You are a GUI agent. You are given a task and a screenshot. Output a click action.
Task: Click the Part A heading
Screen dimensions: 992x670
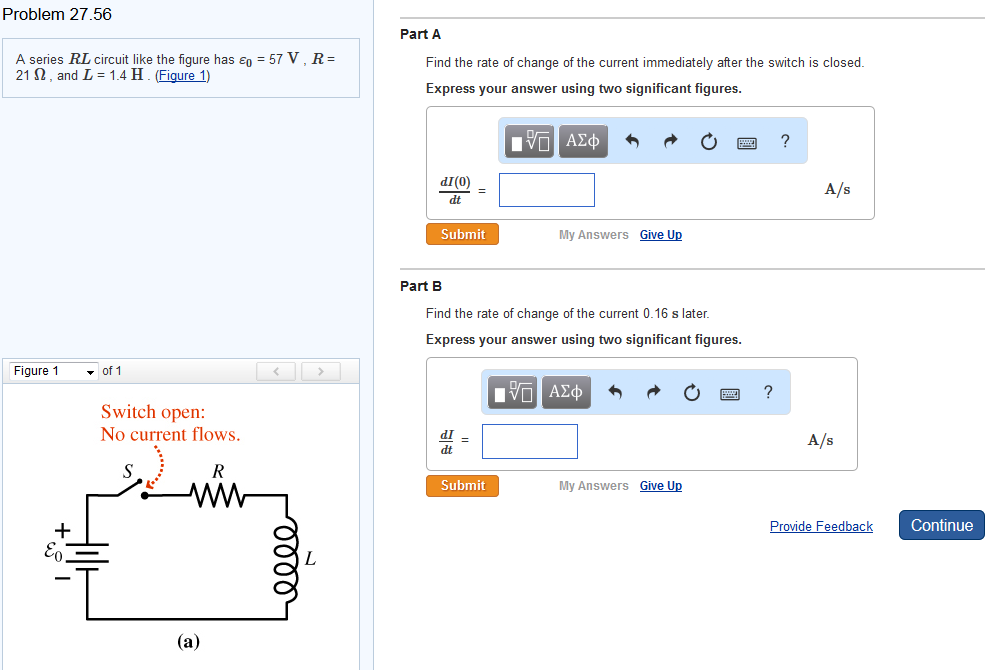pos(420,34)
